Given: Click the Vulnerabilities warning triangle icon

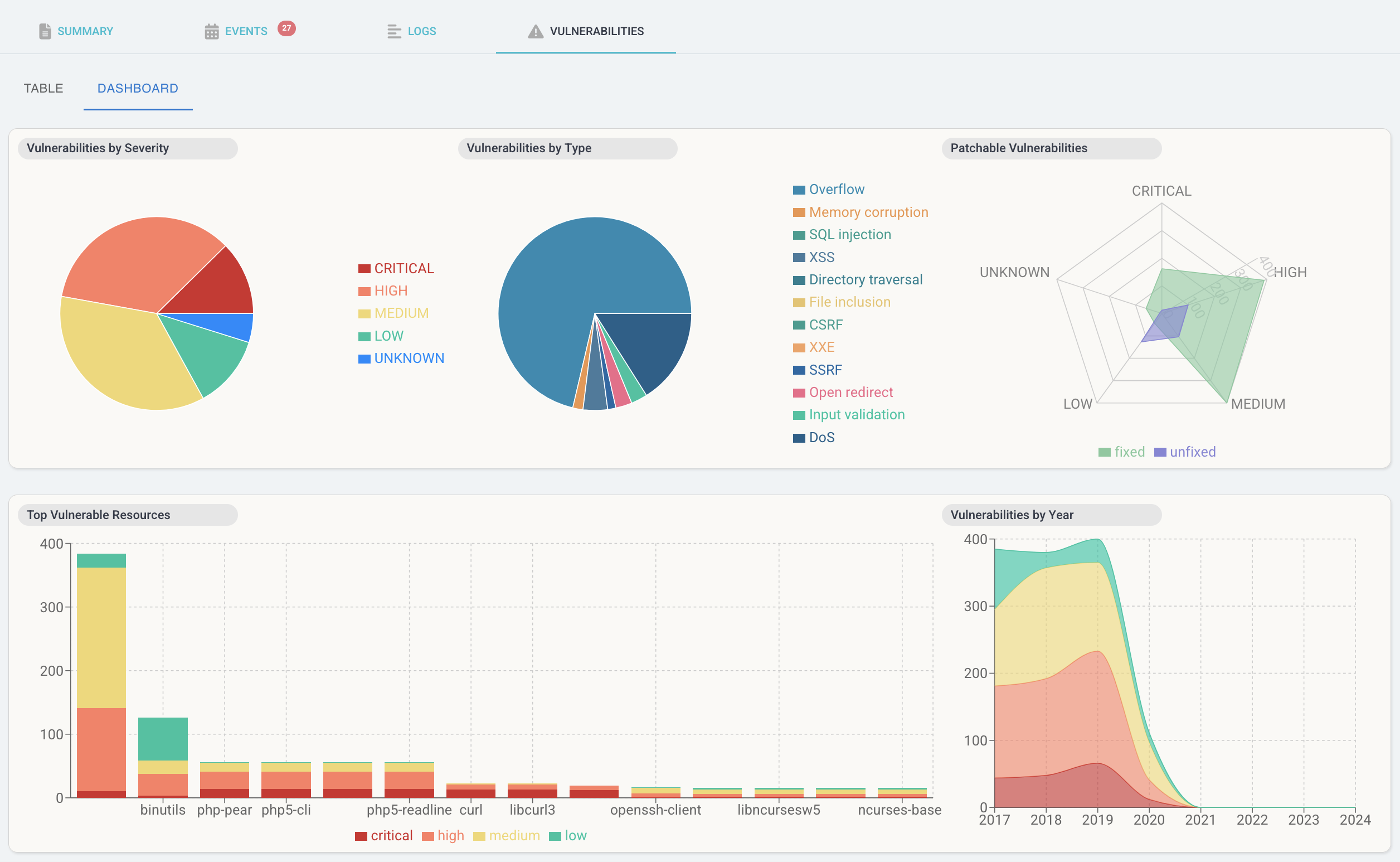Looking at the screenshot, I should click(535, 31).
